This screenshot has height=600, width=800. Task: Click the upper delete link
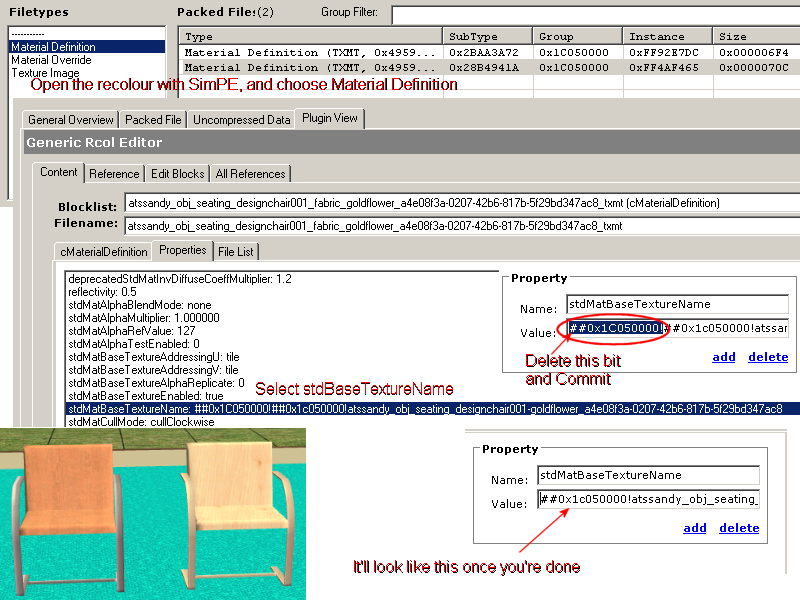coord(768,357)
